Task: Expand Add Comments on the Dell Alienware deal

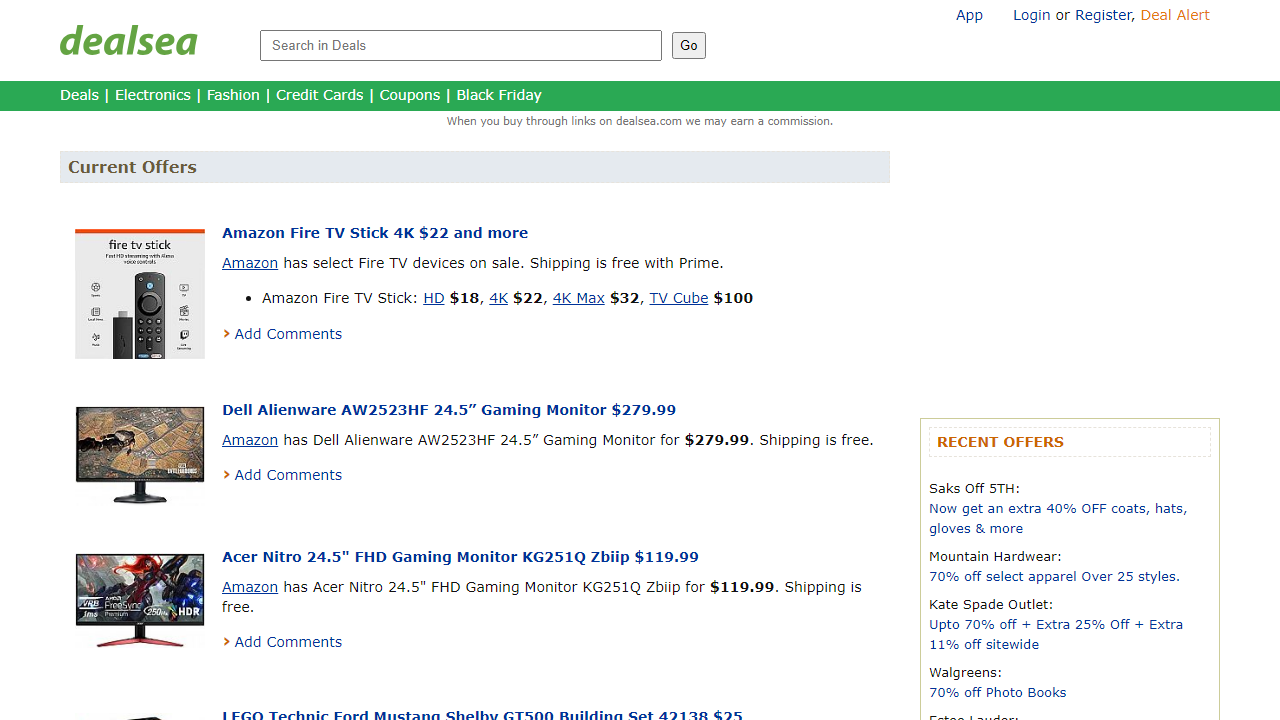Action: click(287, 474)
